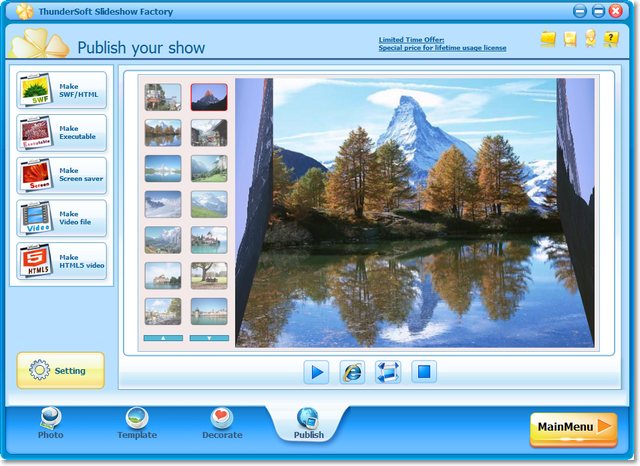Screen dimensions: 640x466
Task: Open help with question mark icon
Action: (613, 39)
